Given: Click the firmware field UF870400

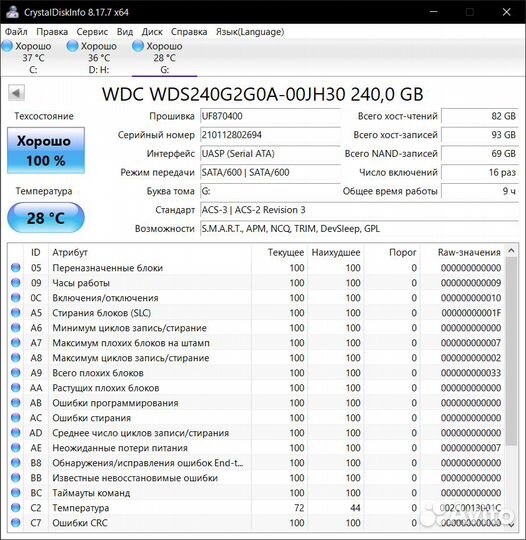Looking at the screenshot, I should (270, 116).
